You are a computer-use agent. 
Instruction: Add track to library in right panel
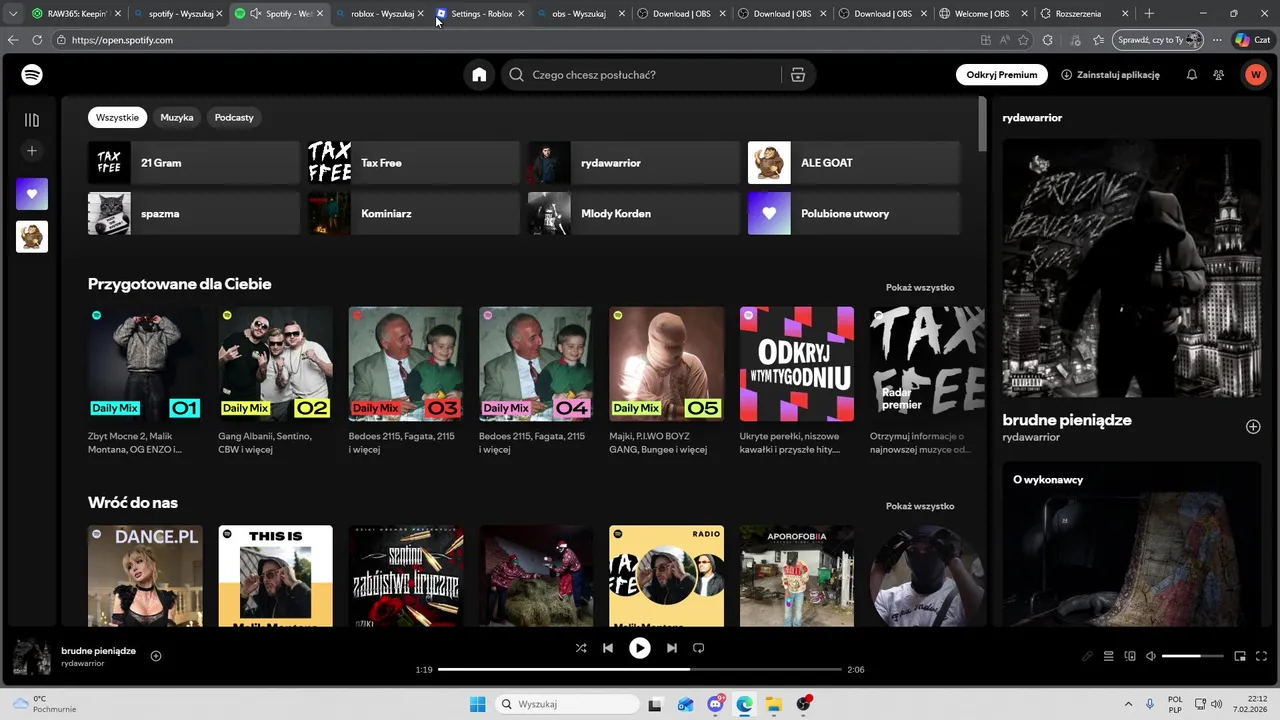point(1253,427)
